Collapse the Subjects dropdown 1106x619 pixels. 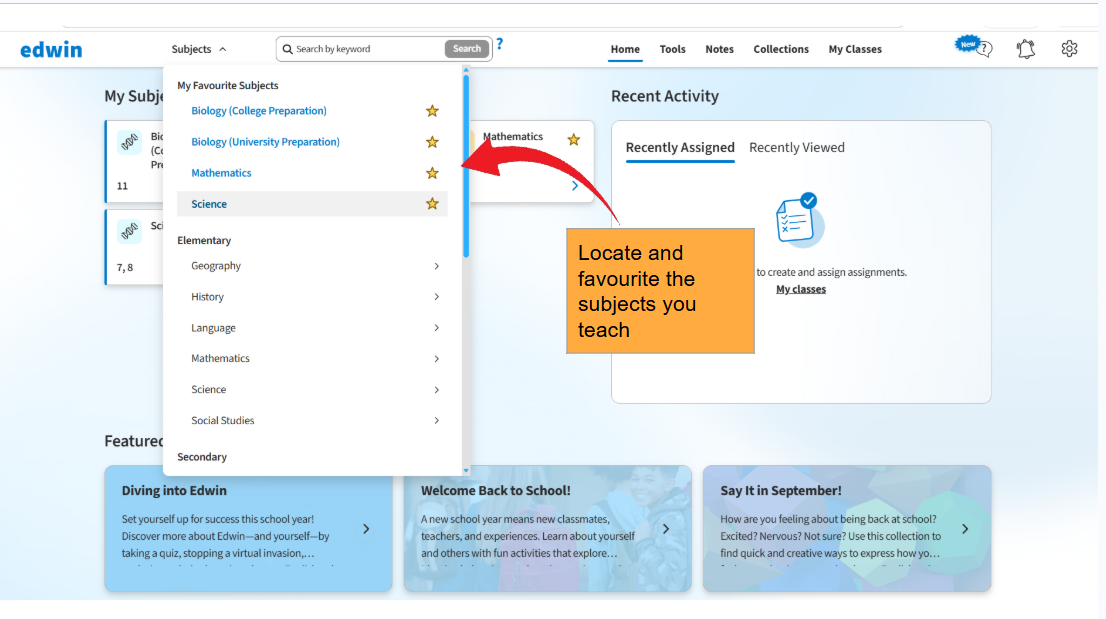(x=199, y=49)
